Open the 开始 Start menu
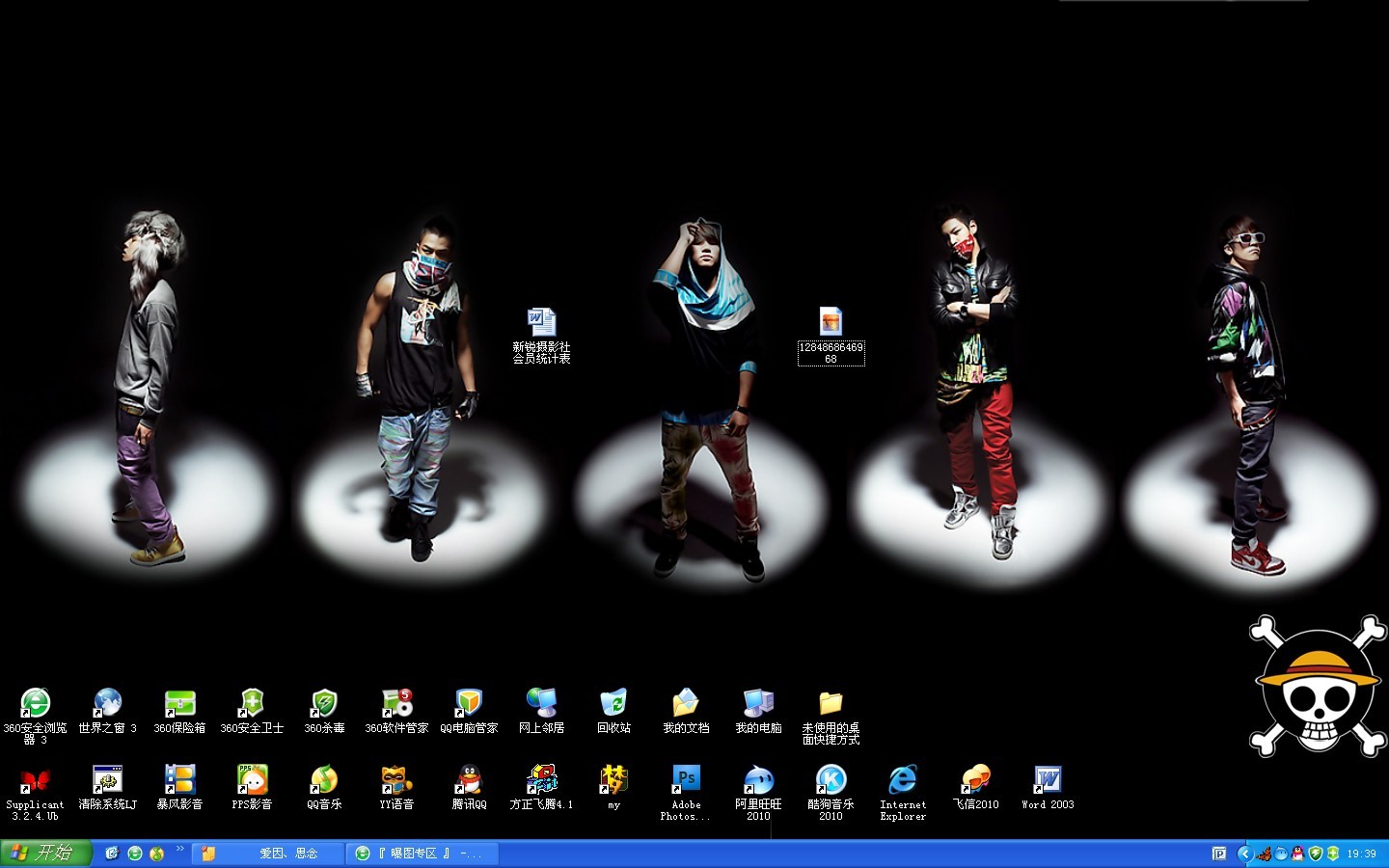This screenshot has height=868, width=1389. click(x=45, y=853)
